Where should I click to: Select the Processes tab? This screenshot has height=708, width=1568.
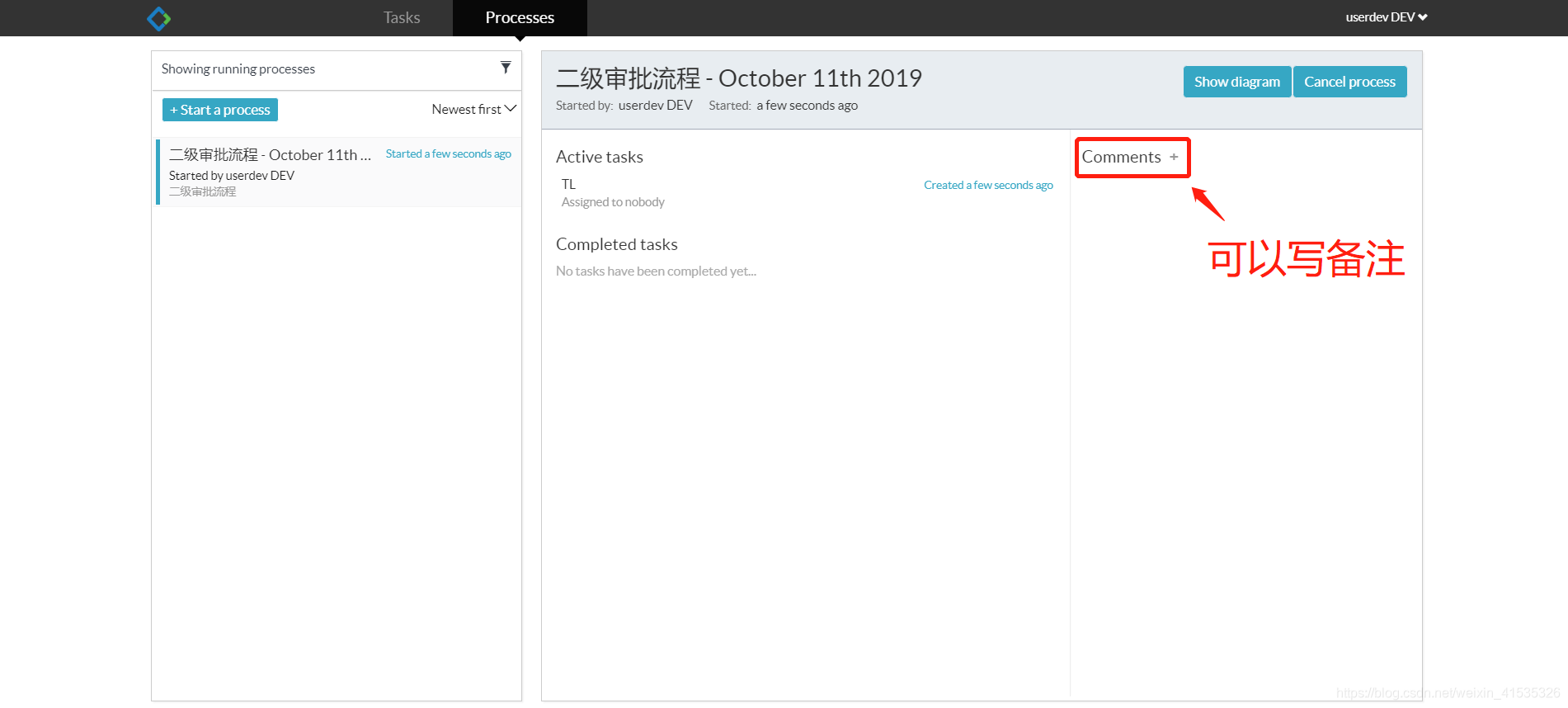click(x=520, y=17)
